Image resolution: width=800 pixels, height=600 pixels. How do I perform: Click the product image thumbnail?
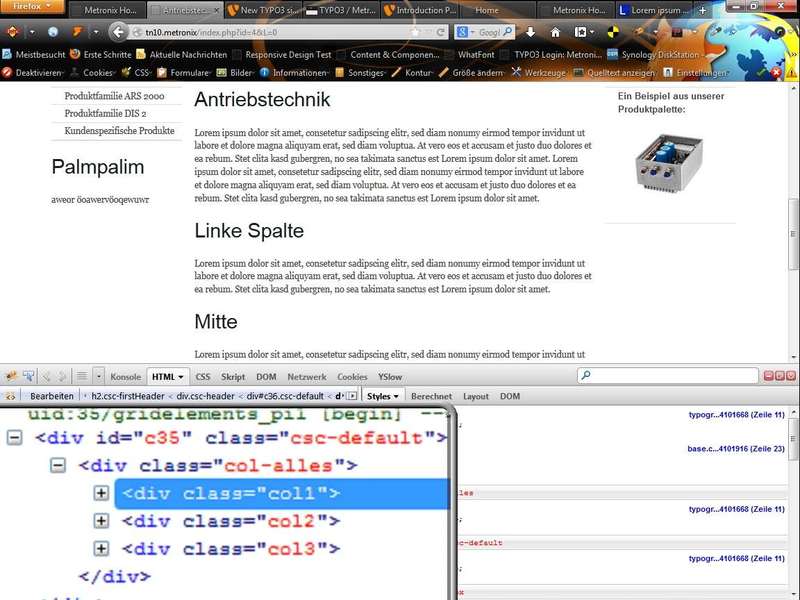(669, 161)
